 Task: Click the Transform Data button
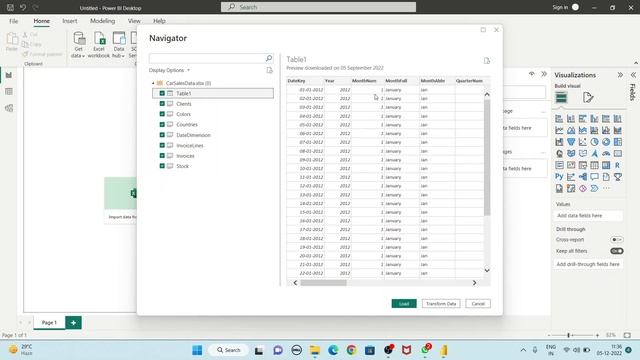441,304
